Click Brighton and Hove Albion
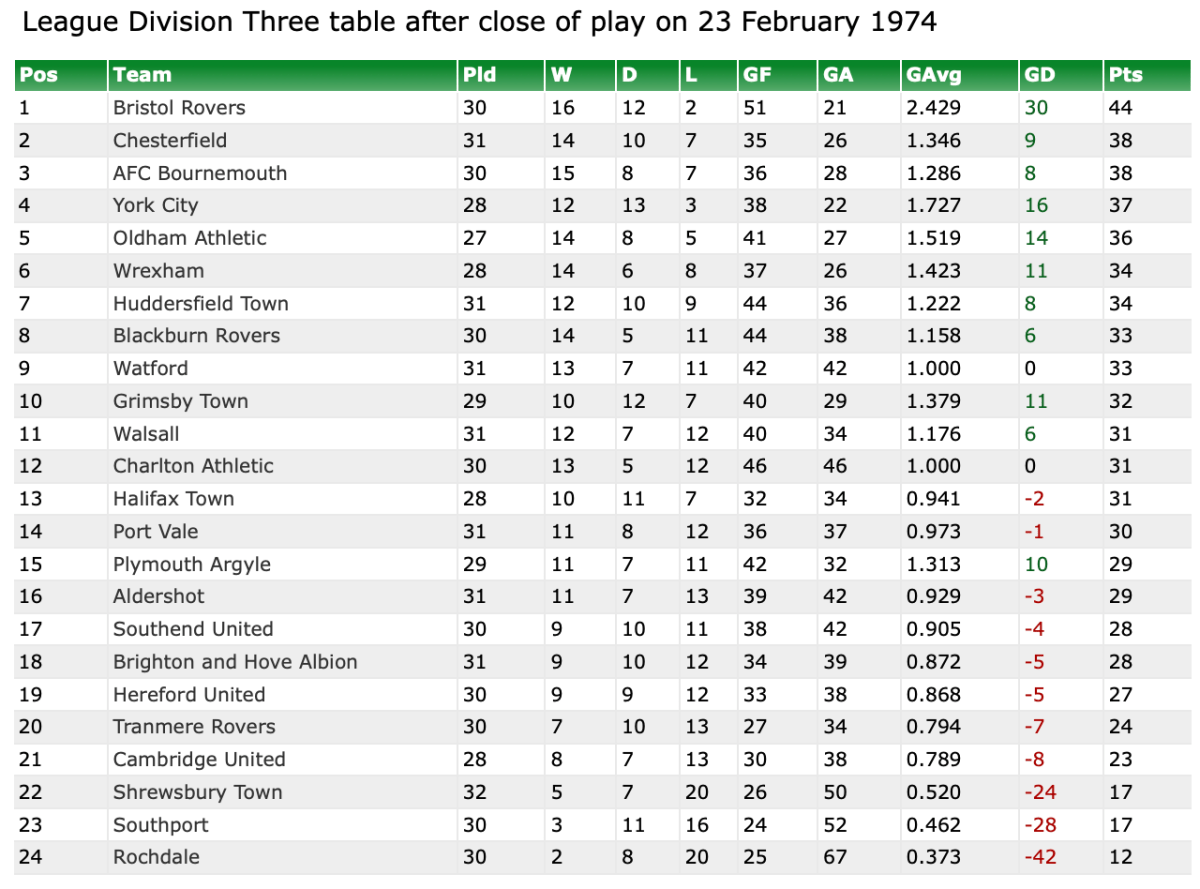This screenshot has width=1200, height=889. 235,662
